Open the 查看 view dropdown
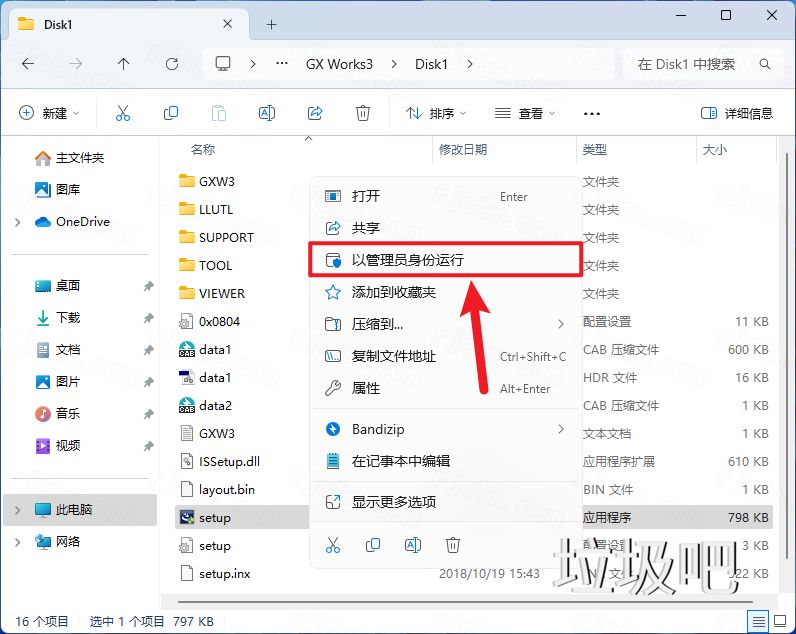This screenshot has width=796, height=634. tap(525, 113)
